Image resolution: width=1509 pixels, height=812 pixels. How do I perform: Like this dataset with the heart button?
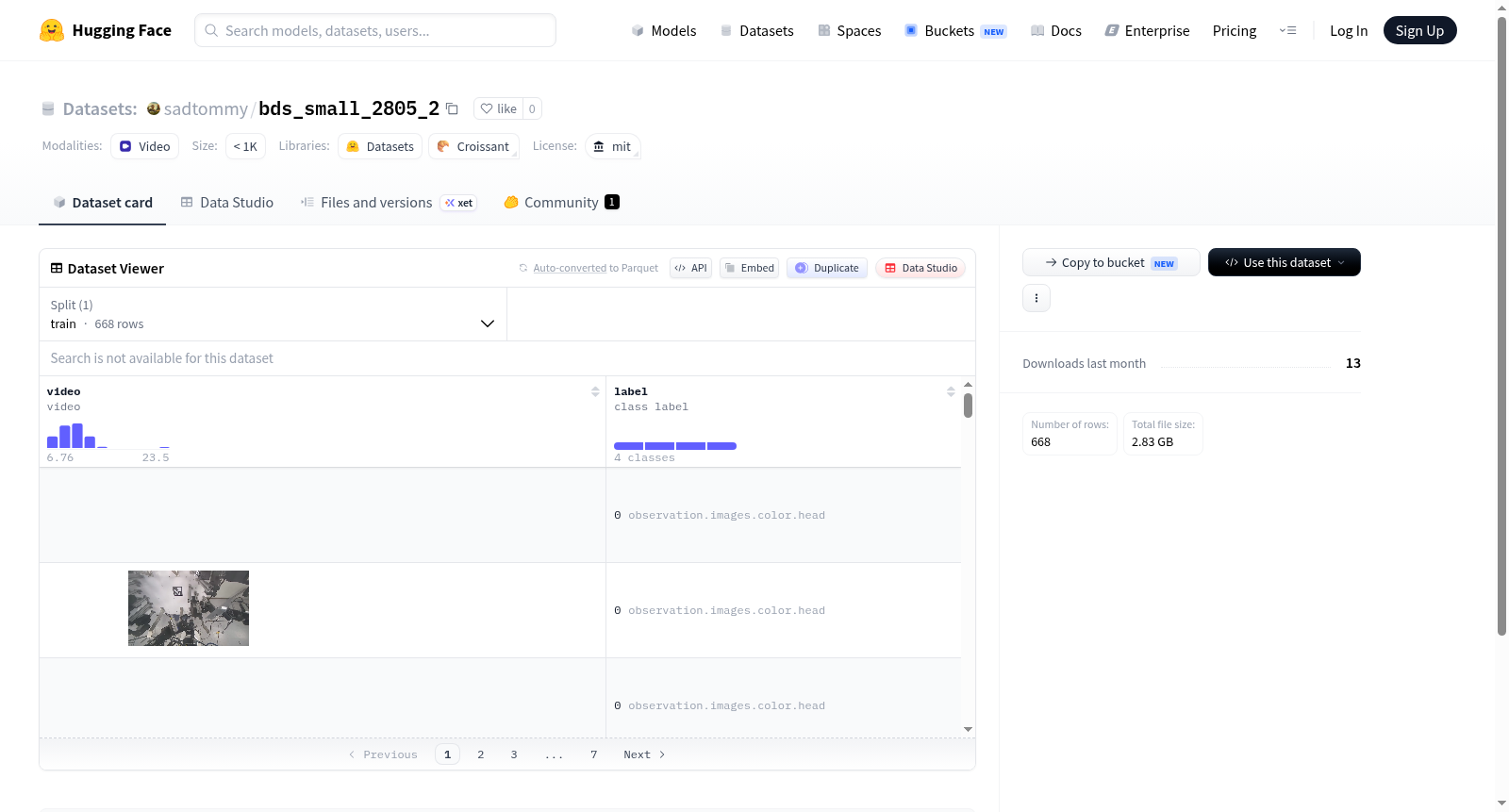(498, 108)
